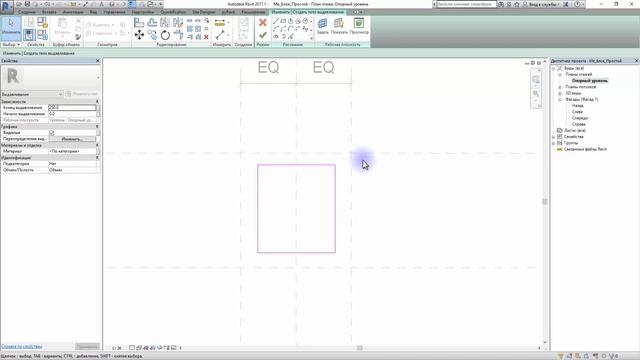Image resolution: width=640 pixels, height=360 pixels.
Task: Activate the Copy tool
Action: point(152,35)
